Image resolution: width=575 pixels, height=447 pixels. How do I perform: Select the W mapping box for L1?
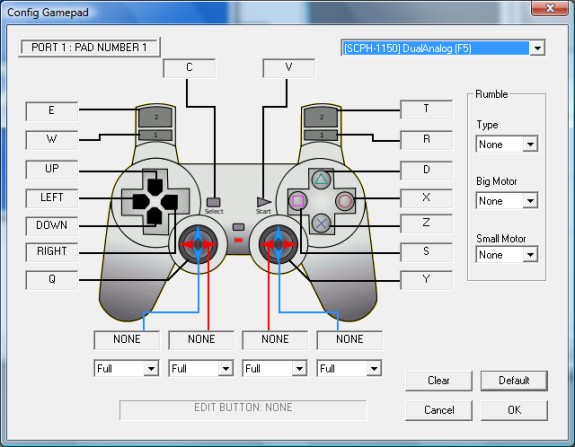click(52, 140)
